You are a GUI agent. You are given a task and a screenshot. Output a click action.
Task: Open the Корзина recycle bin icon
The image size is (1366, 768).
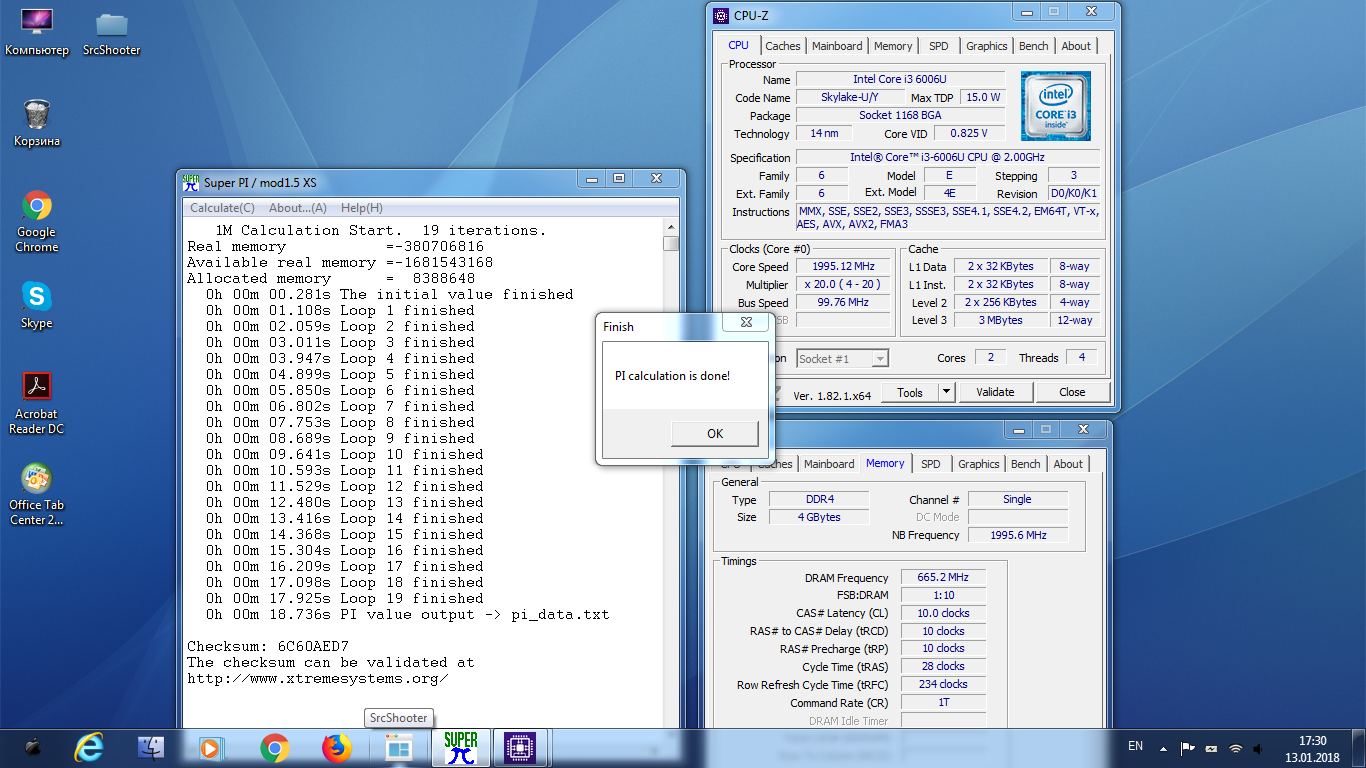37,122
